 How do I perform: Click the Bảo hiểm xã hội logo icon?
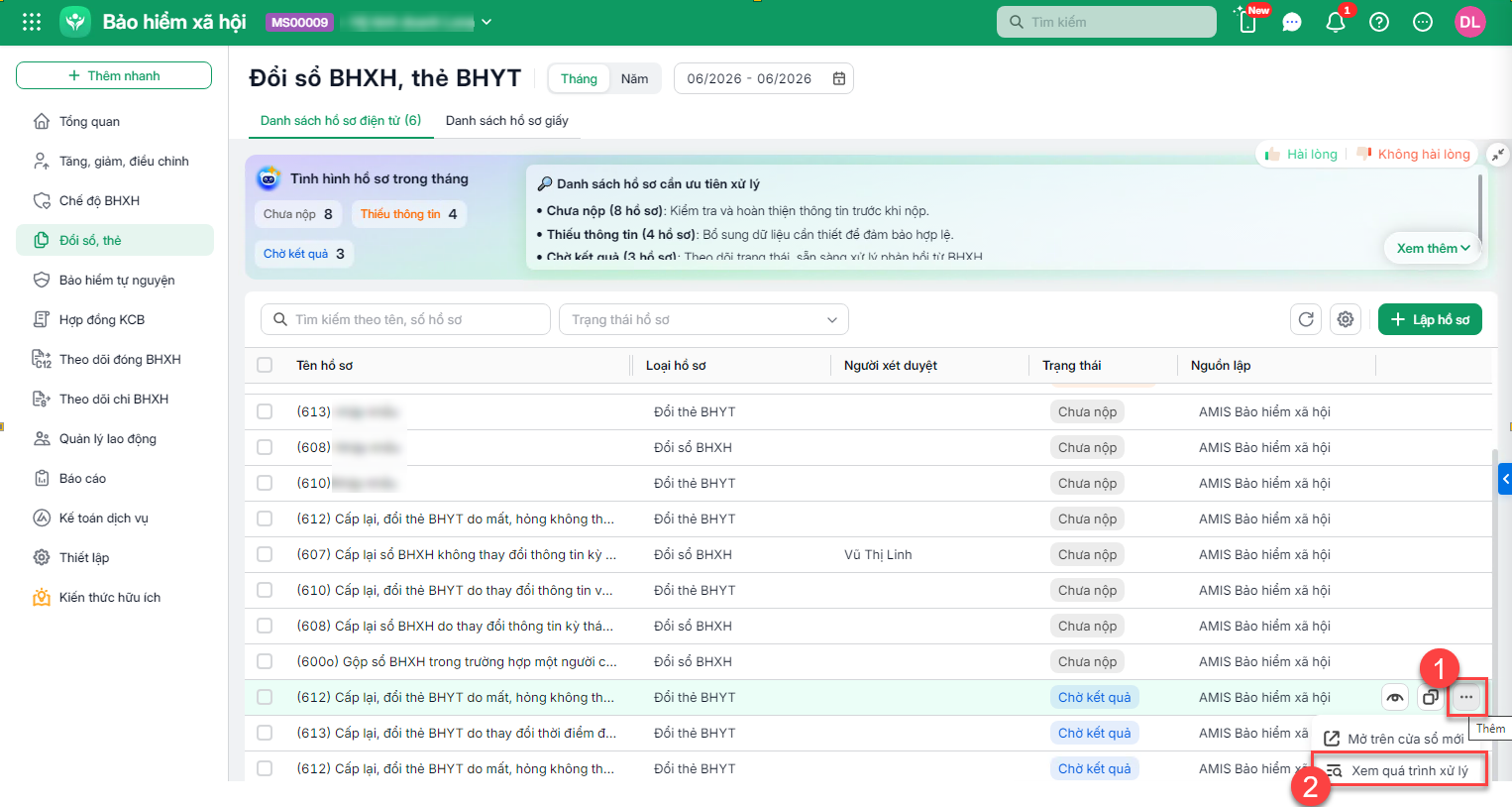tap(75, 22)
